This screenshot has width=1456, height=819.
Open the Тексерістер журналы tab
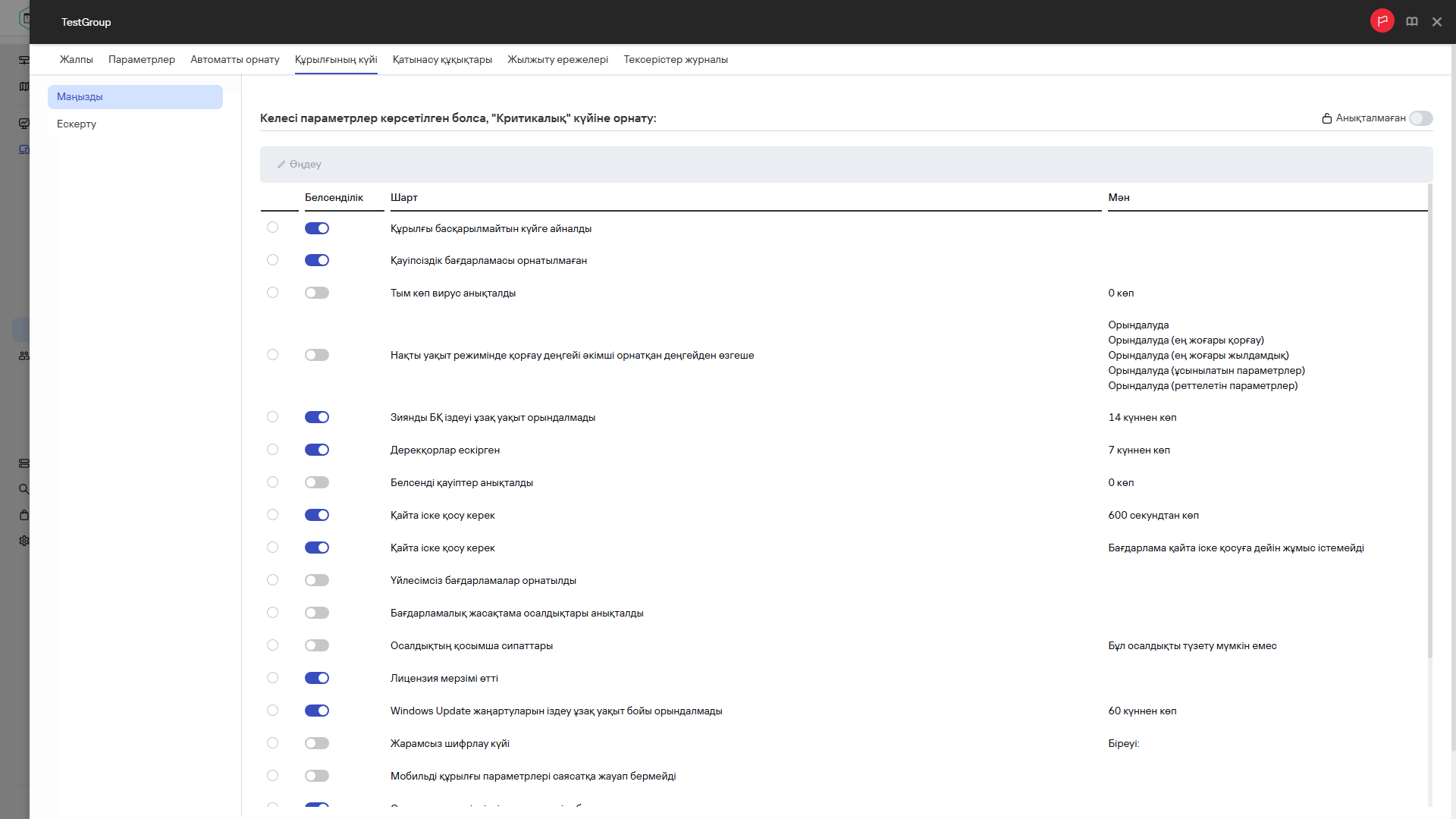point(675,59)
